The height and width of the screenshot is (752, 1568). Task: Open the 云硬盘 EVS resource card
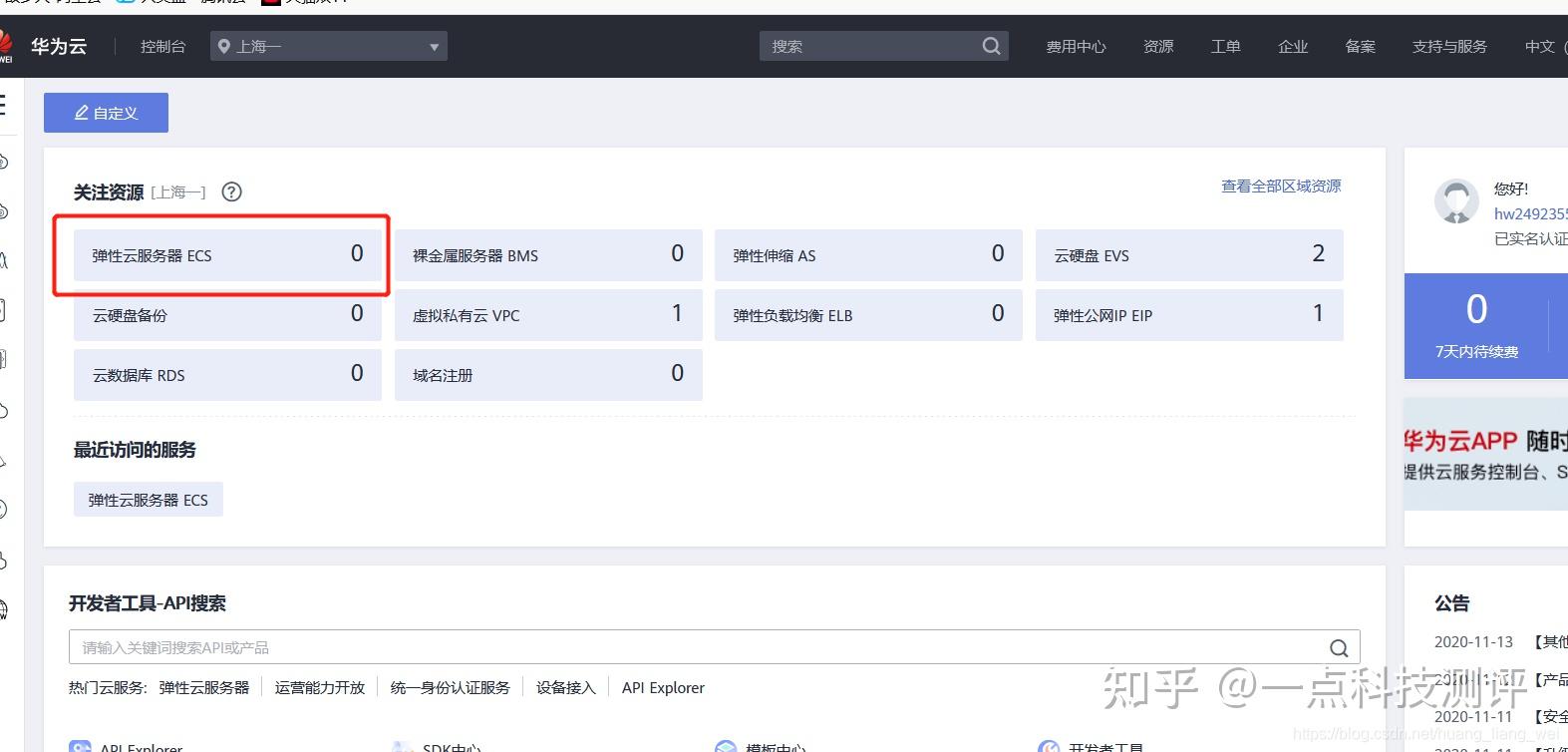pyautogui.click(x=1189, y=255)
